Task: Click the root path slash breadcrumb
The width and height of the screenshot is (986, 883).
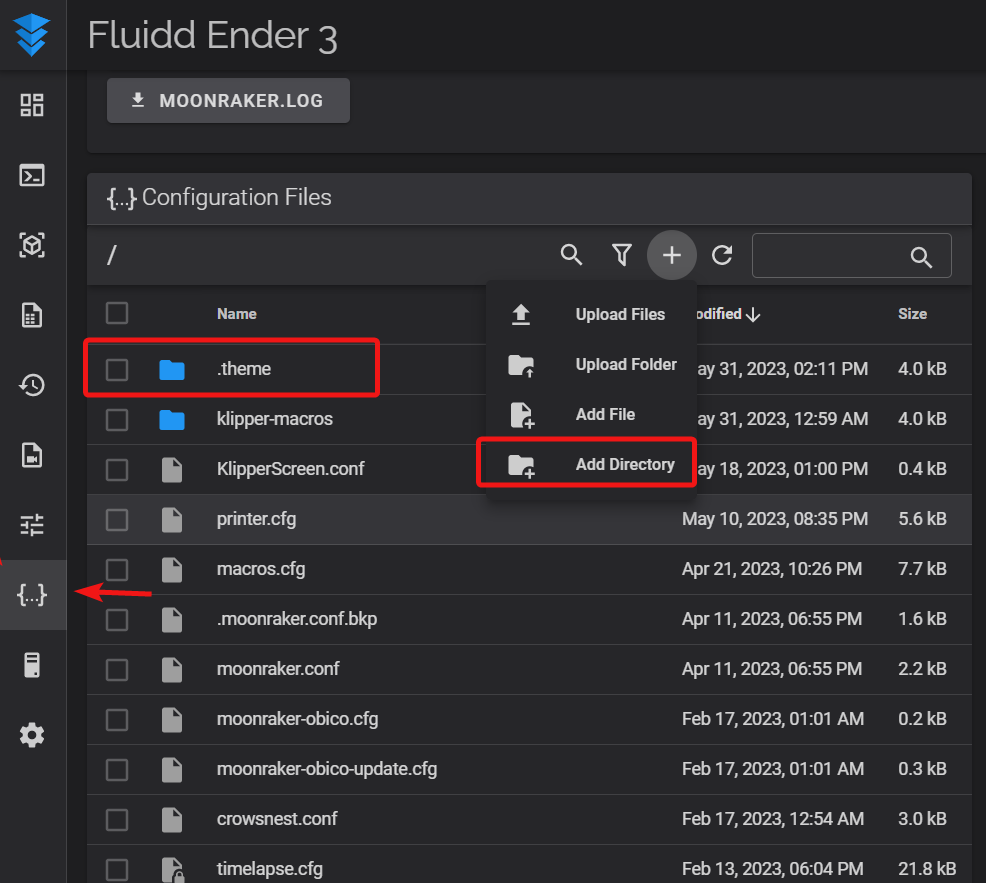Action: click(x=111, y=255)
